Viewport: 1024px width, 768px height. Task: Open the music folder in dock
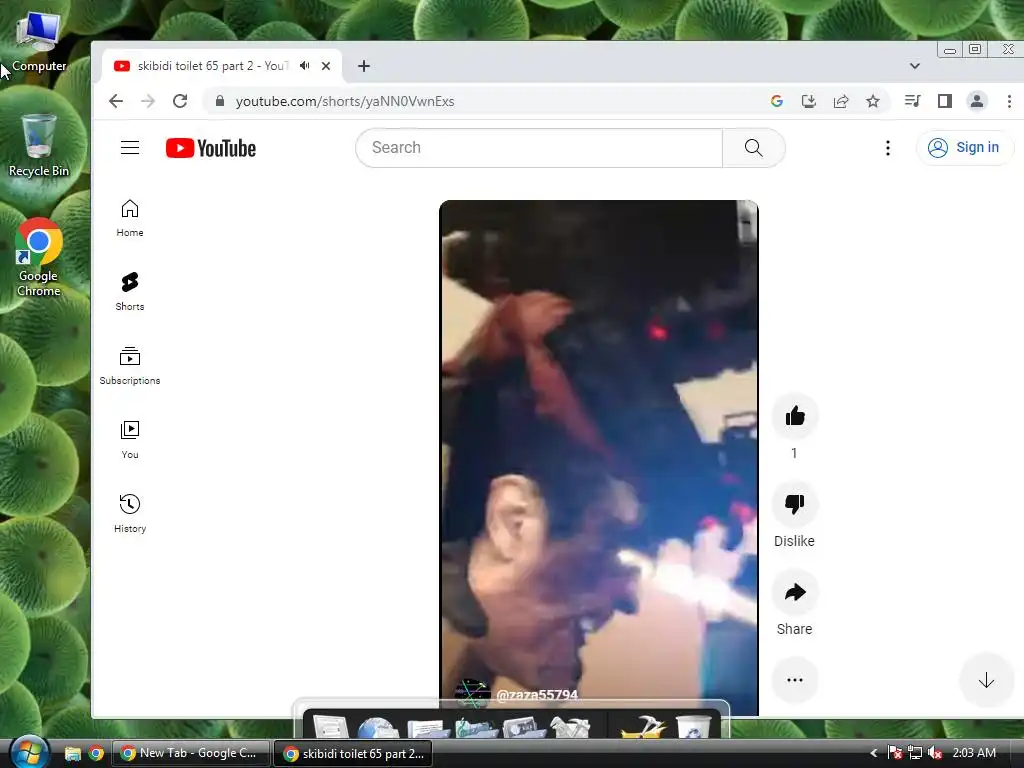pos(475,727)
